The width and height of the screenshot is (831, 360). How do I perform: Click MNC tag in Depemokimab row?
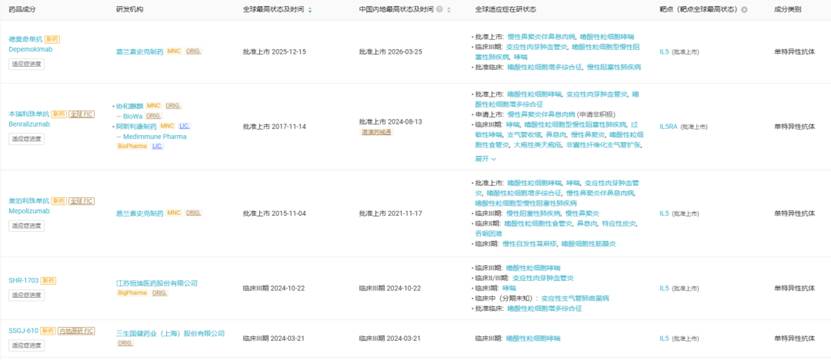click(x=174, y=51)
